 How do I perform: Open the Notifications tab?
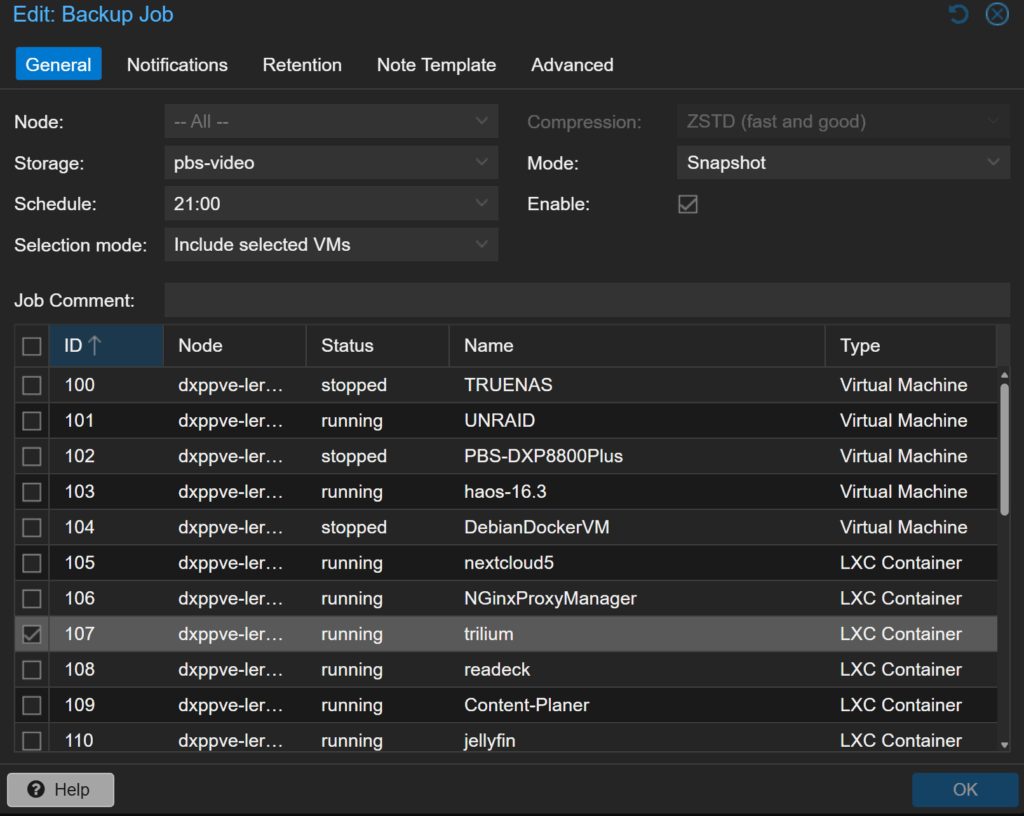point(177,65)
